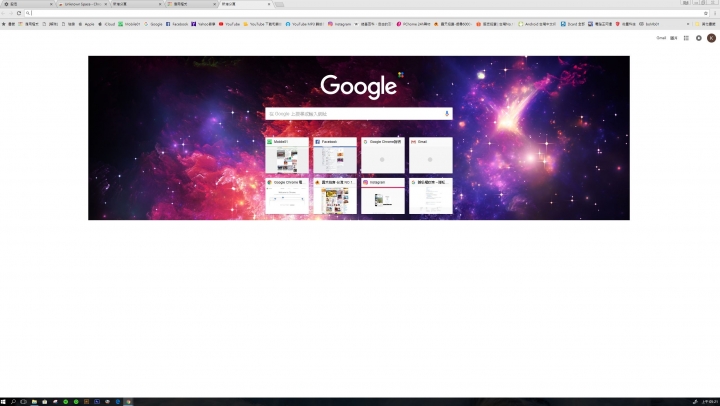The height and width of the screenshot is (406, 720).
Task: Open the Instagram bookmark in bookmarks bar
Action: [x=339, y=24]
